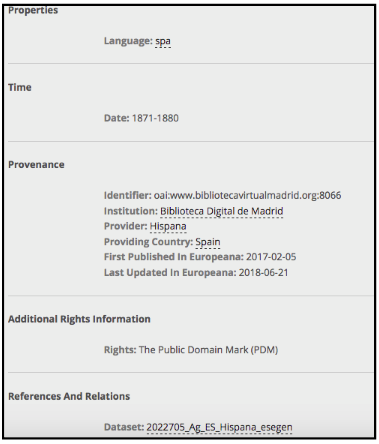Click the Time section heading
379x444 pixels.
pos(20,87)
